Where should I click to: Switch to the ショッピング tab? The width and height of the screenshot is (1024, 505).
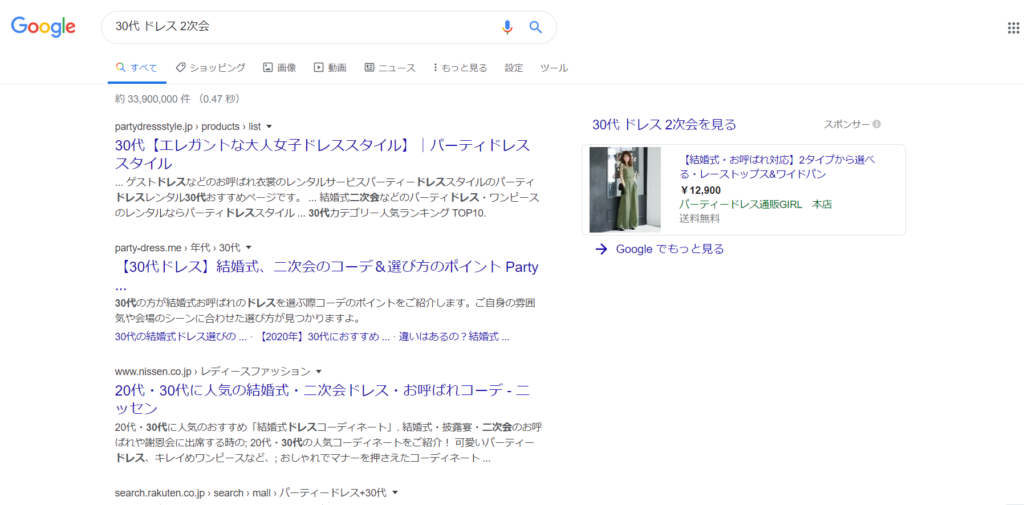pyautogui.click(x=210, y=67)
